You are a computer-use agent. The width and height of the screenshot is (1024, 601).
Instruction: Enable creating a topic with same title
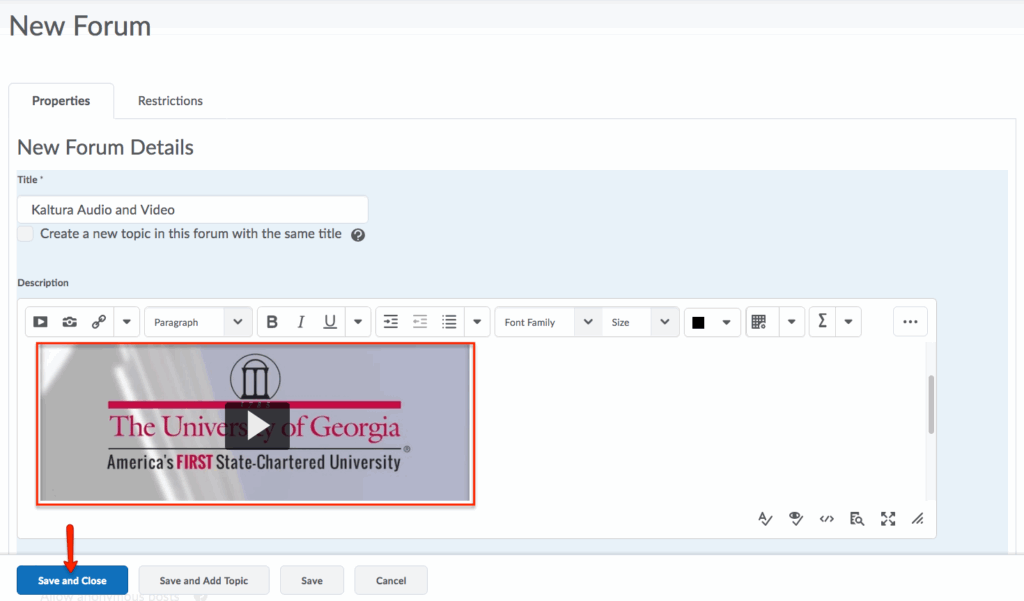point(25,234)
